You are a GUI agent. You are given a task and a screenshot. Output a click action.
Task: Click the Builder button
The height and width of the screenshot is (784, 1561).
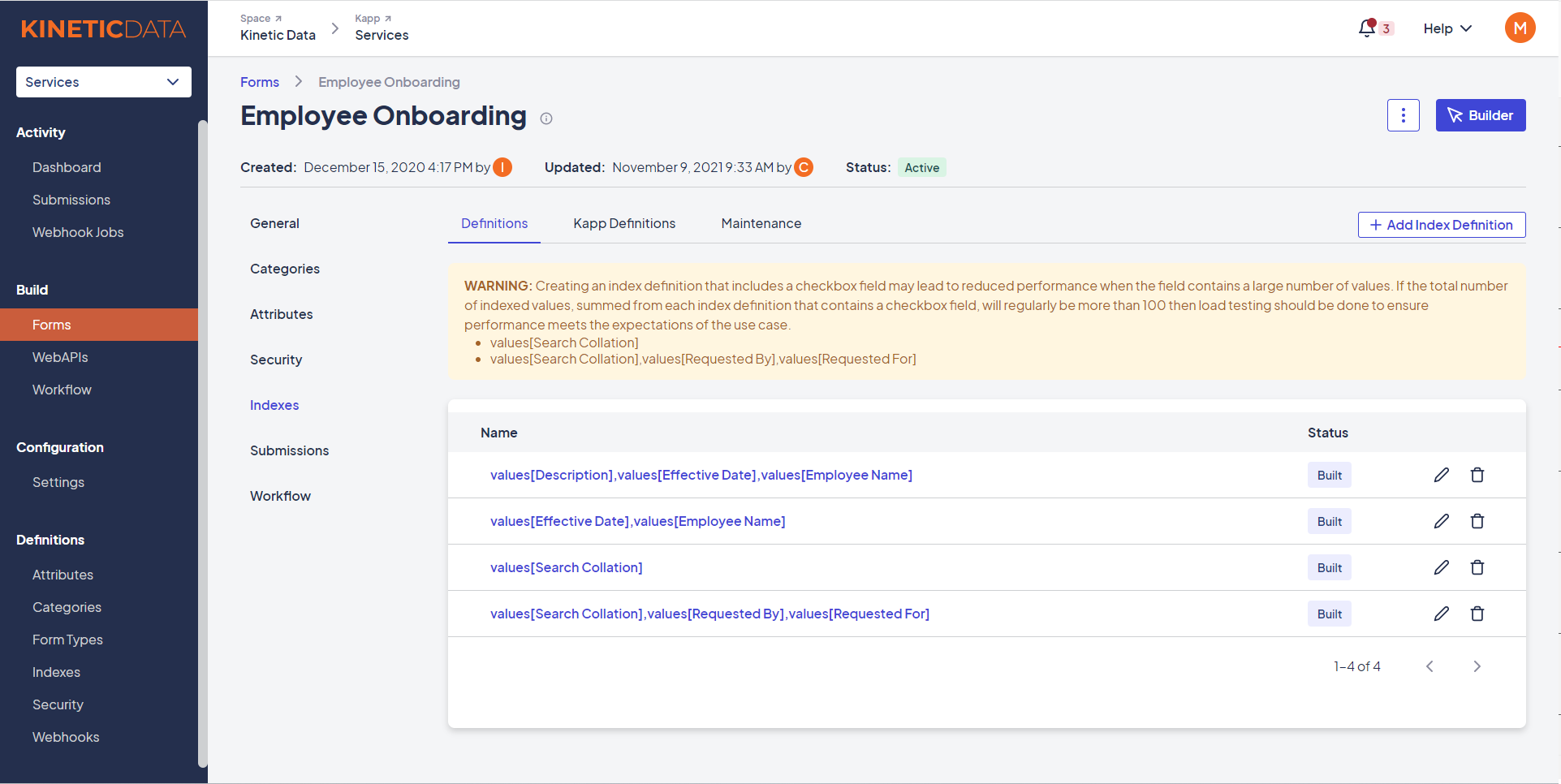click(1481, 115)
